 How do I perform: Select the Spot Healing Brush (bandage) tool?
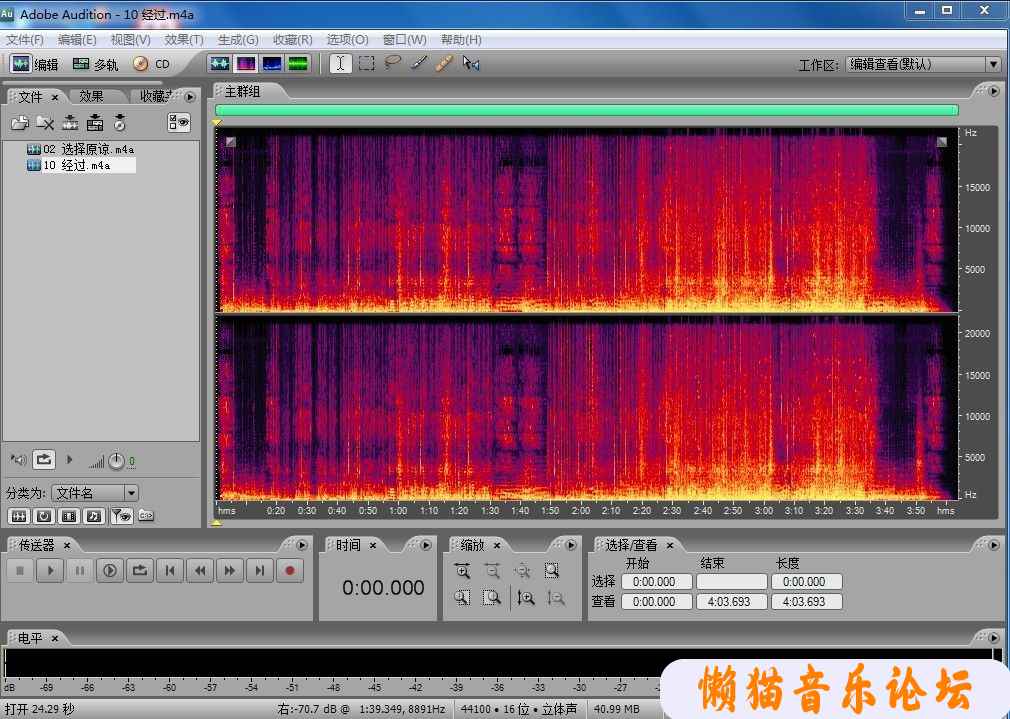click(444, 63)
